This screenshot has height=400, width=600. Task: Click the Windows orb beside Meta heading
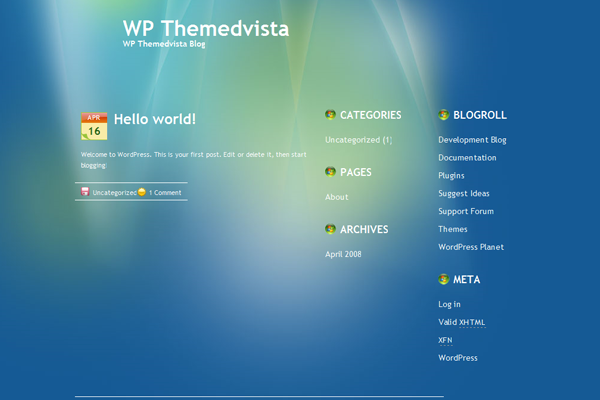point(443,279)
